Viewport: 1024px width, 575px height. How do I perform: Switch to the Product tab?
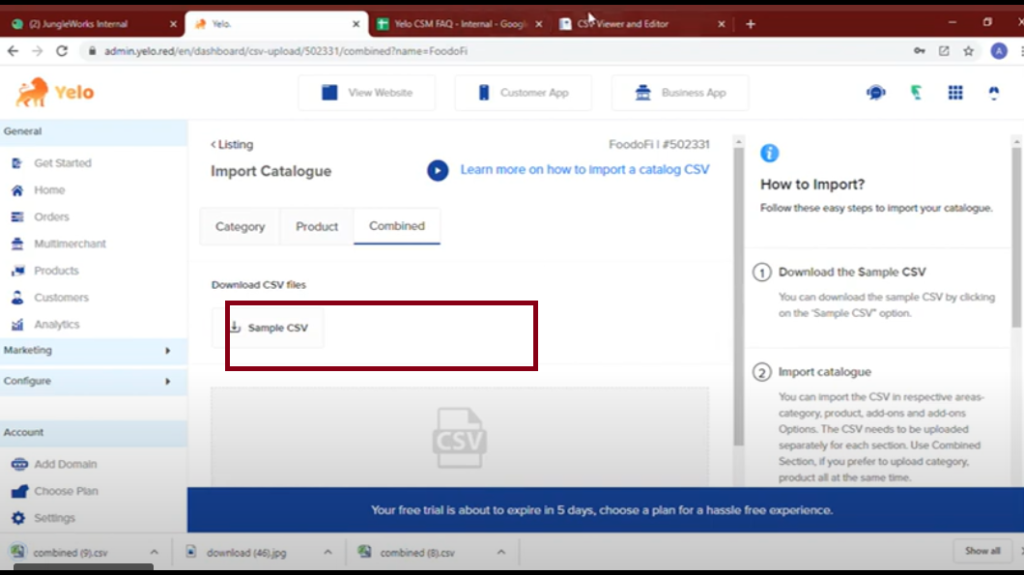pos(317,227)
